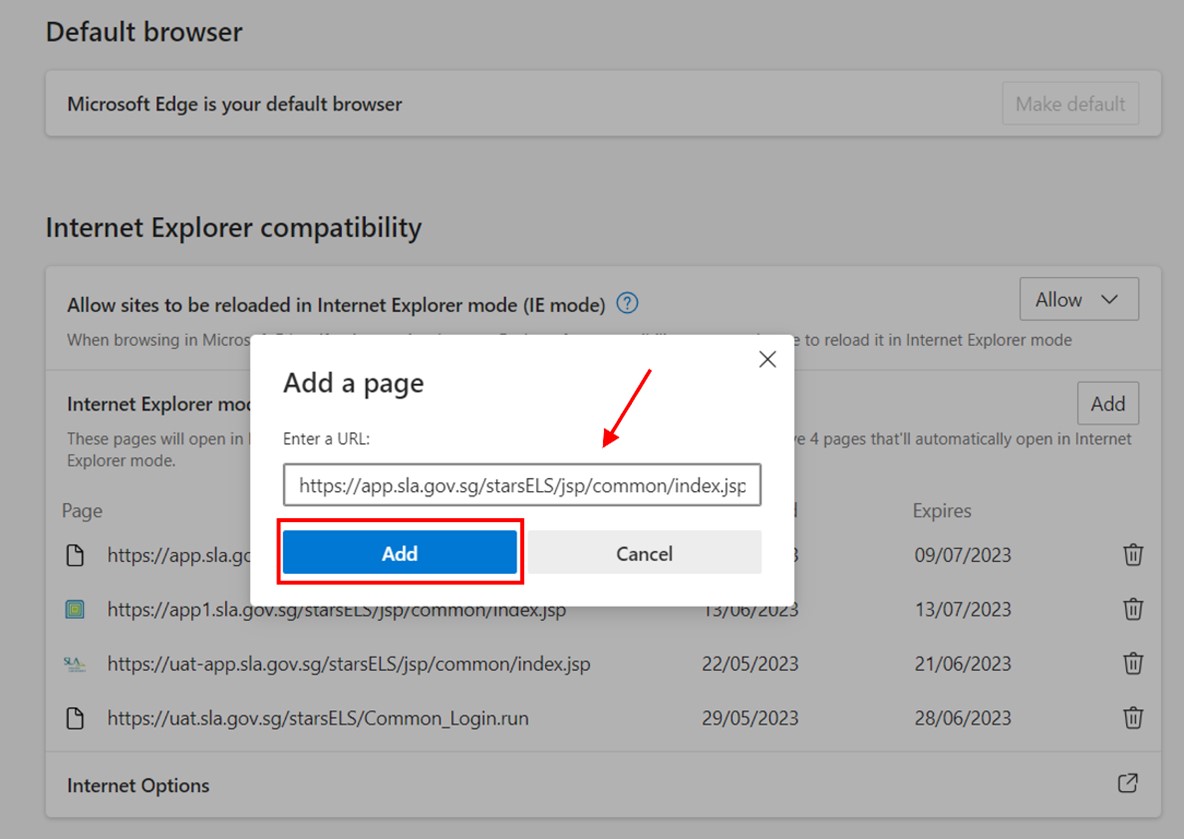Click the Page column header
1184x839 pixels.
point(82,511)
